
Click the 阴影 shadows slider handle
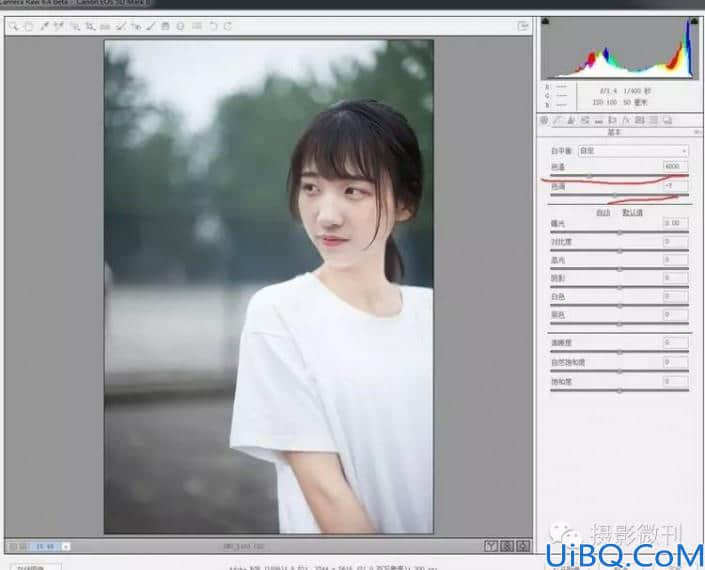tap(620, 287)
